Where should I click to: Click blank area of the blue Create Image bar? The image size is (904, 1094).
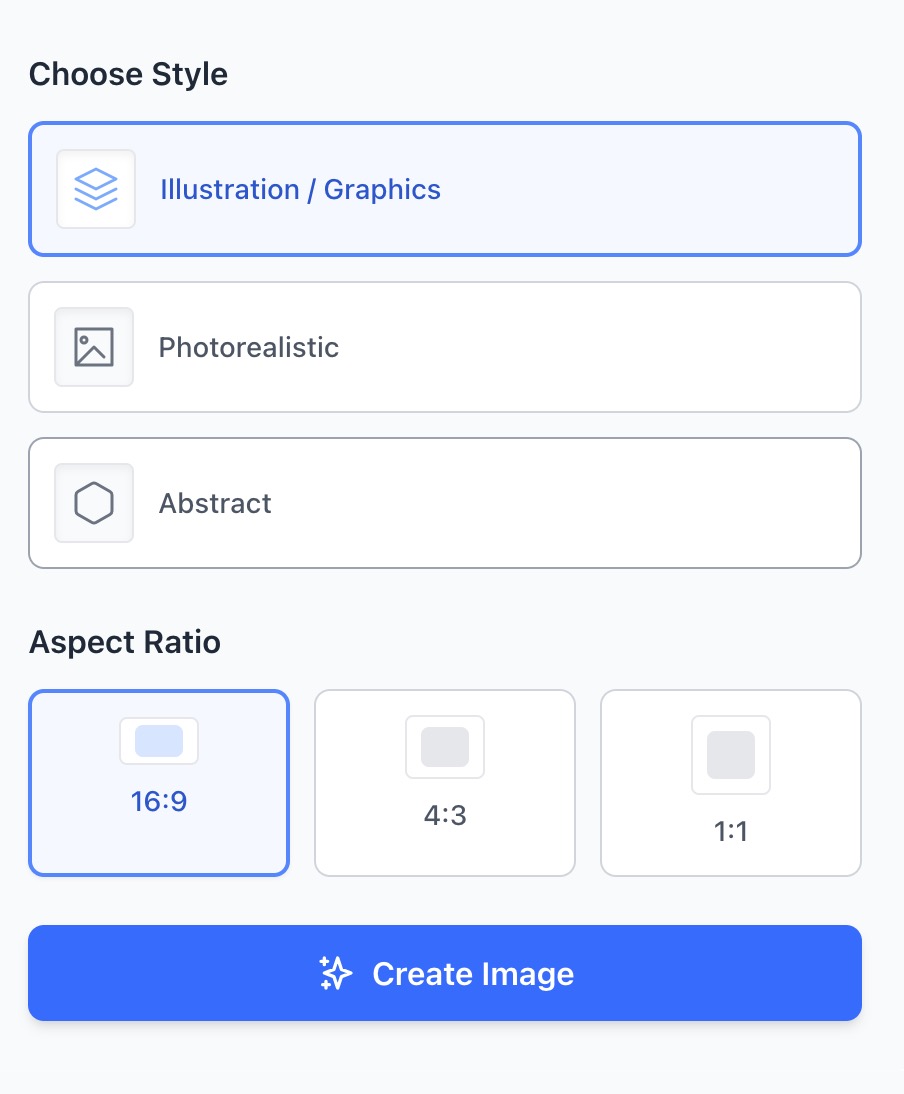[718, 973]
